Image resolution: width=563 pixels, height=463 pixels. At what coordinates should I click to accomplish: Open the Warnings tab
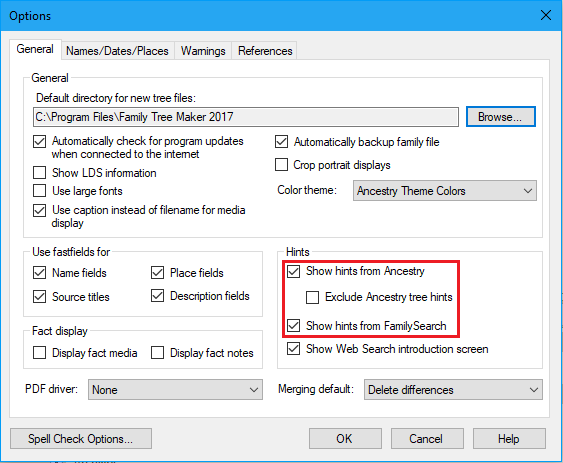pyautogui.click(x=203, y=51)
